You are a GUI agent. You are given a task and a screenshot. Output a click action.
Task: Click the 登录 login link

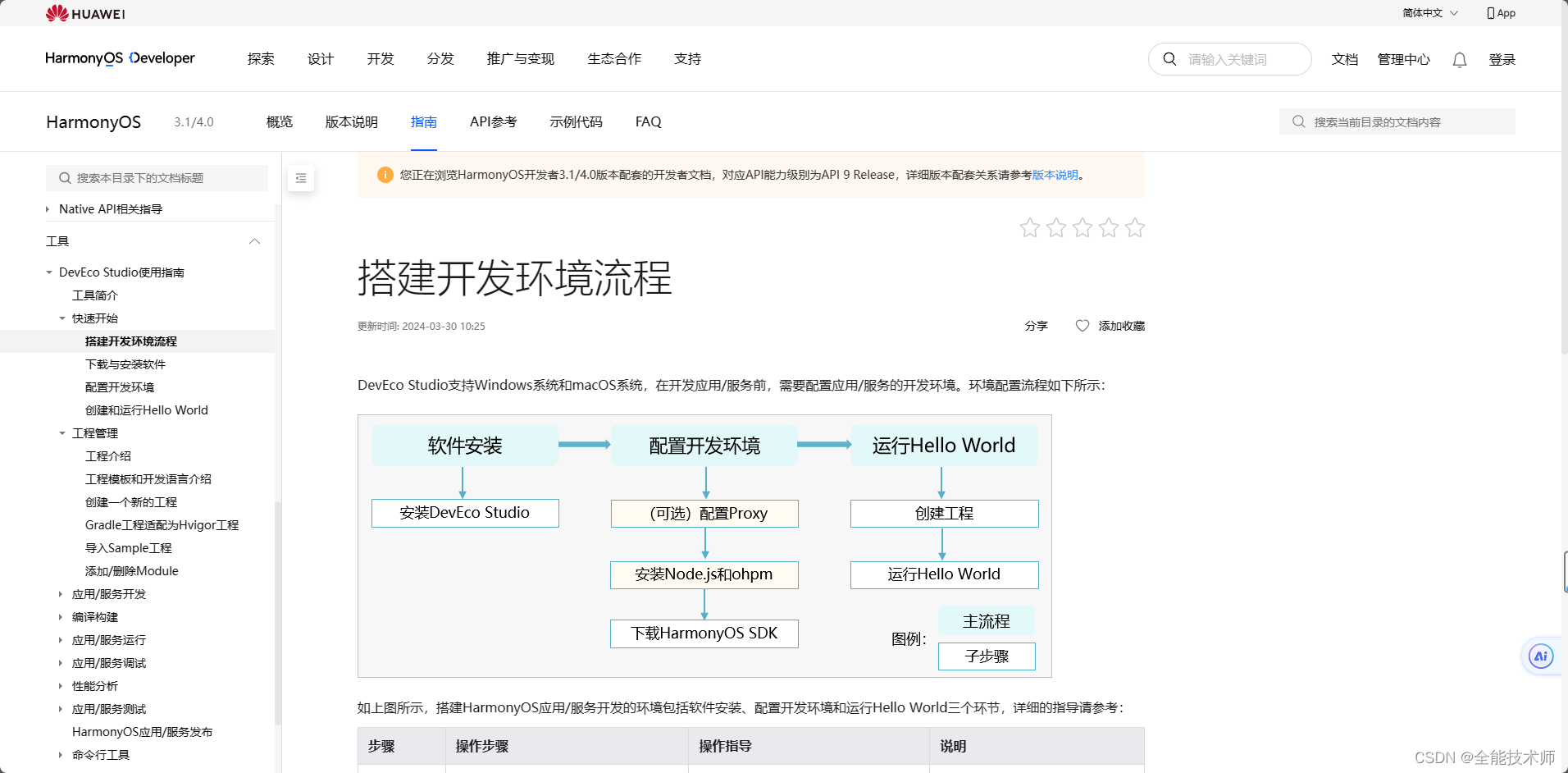pos(1502,59)
